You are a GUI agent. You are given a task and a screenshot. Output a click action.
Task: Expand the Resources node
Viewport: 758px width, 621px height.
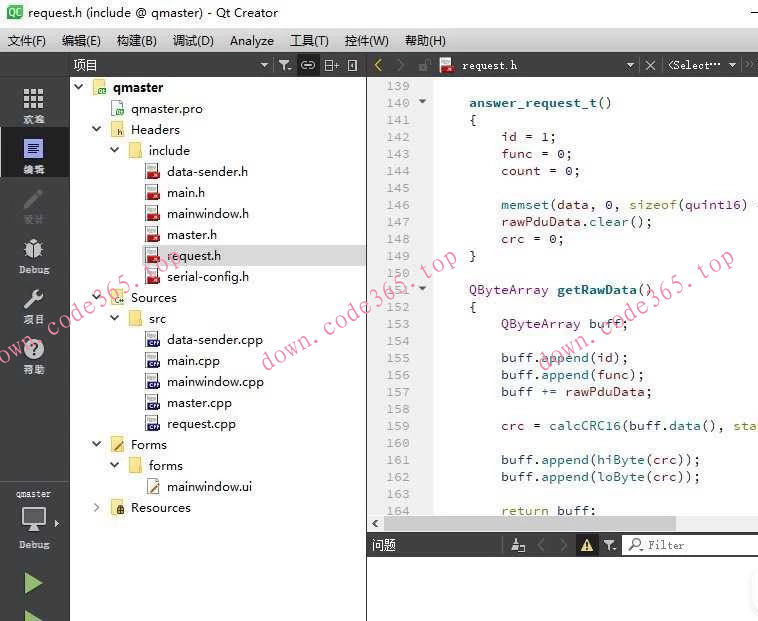coord(97,507)
